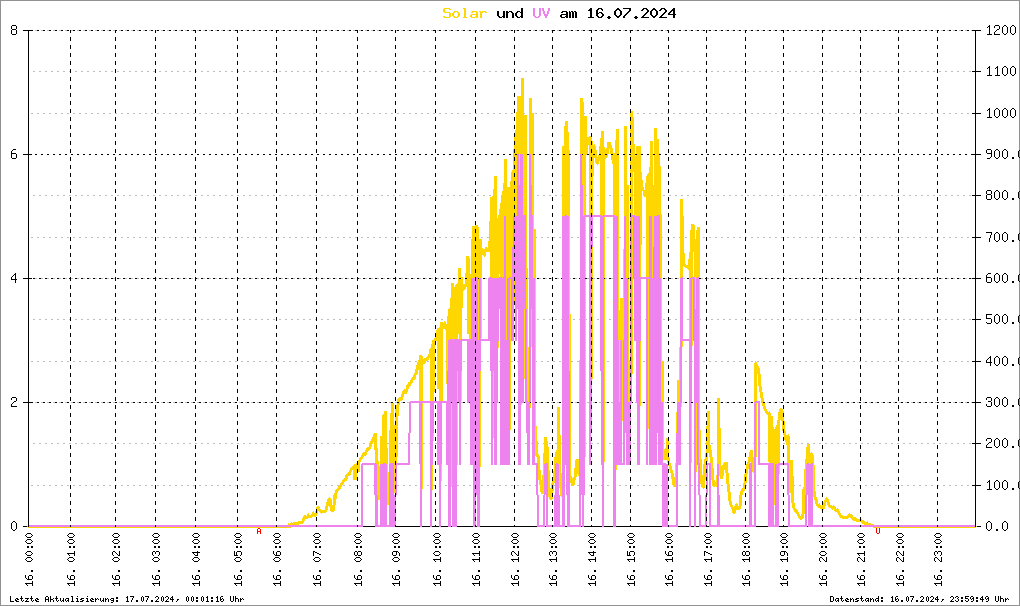Click the right axis value '600.0'
Image resolution: width=1020 pixels, height=606 pixels.
coord(1002,278)
